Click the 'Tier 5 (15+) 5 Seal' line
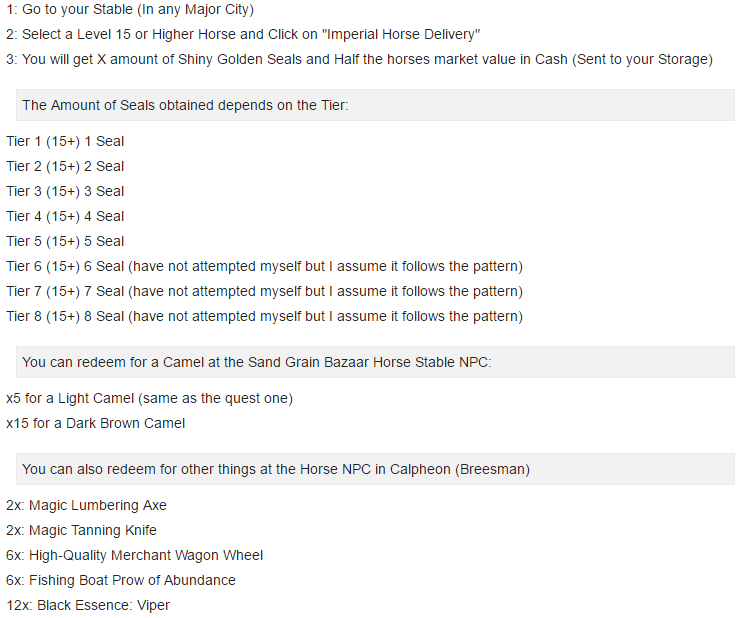755x618 pixels. pos(65,242)
